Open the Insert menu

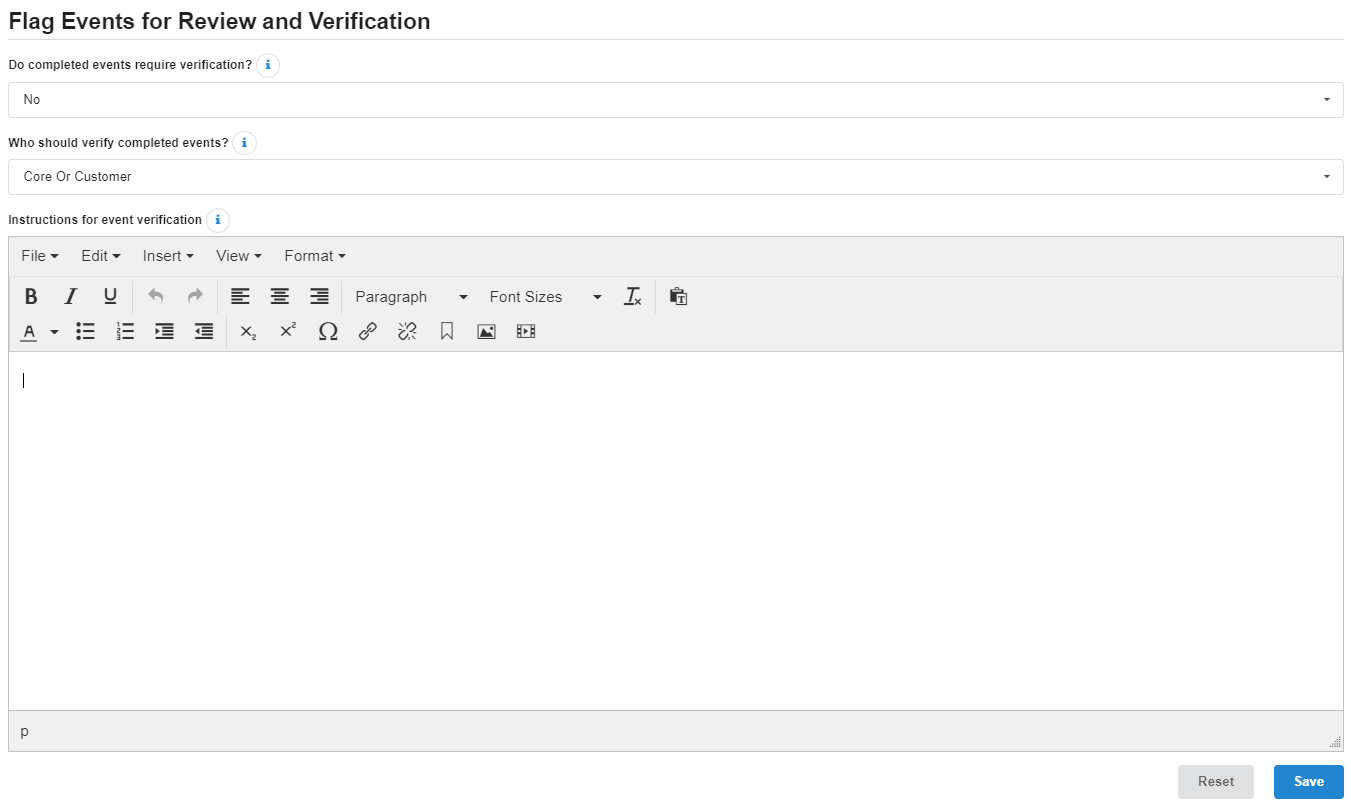pyautogui.click(x=168, y=256)
